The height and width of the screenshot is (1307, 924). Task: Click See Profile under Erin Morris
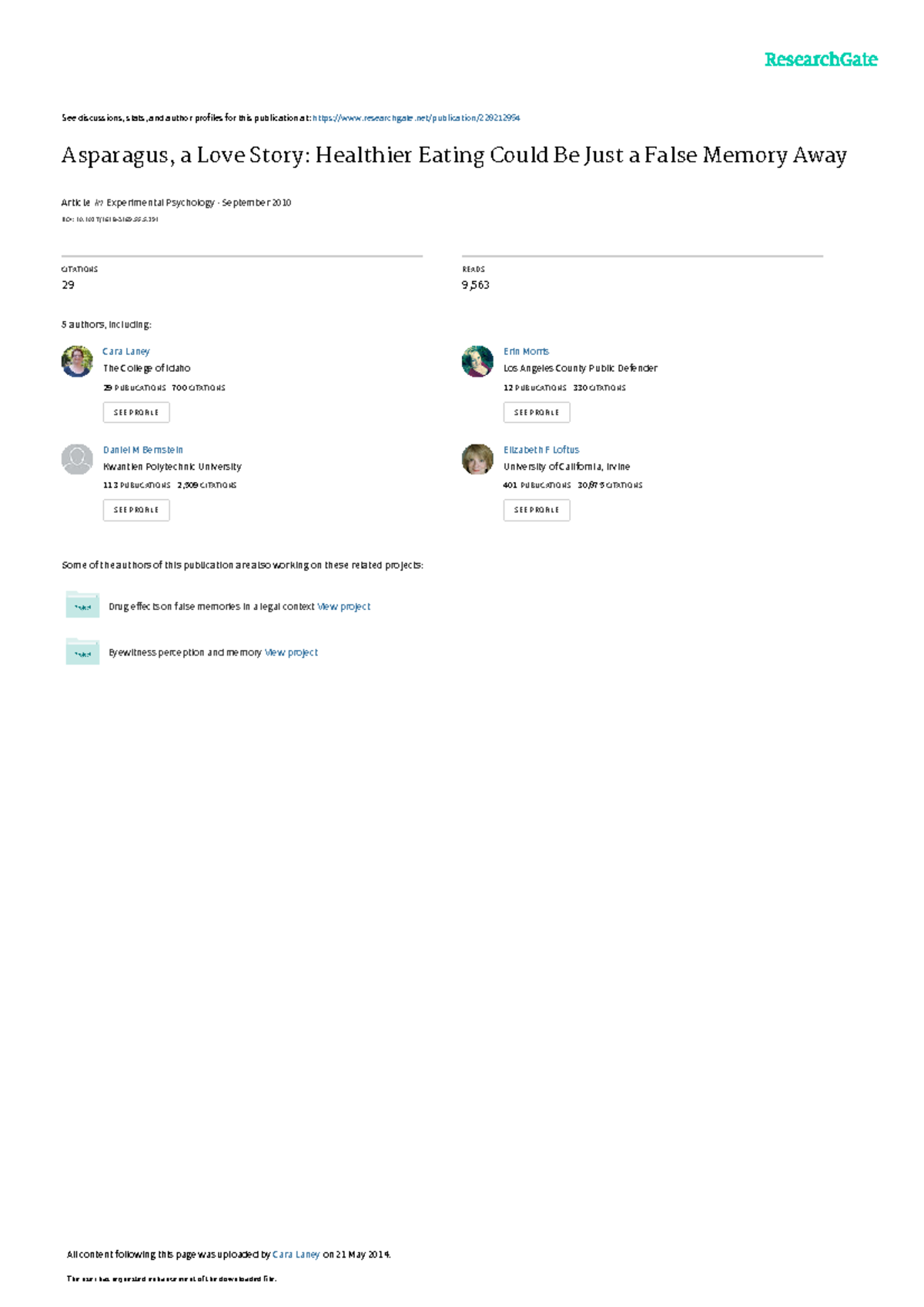pyautogui.click(x=537, y=412)
